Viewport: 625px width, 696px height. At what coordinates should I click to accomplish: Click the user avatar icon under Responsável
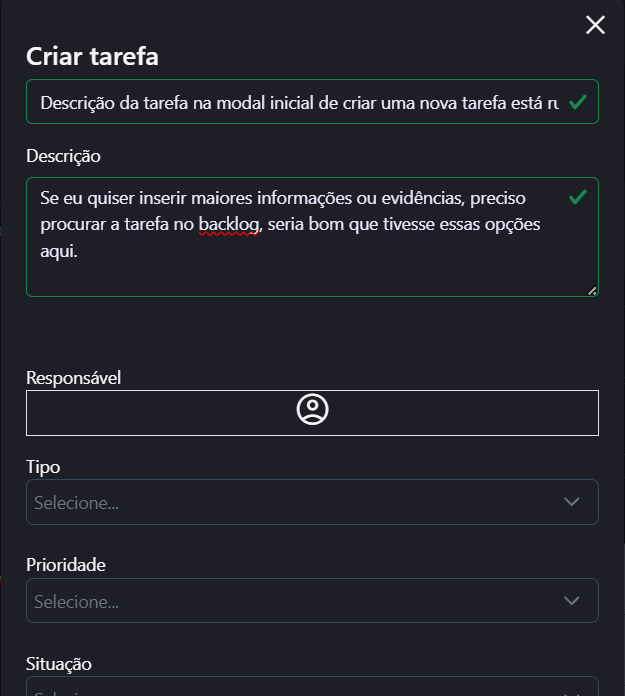point(312,410)
